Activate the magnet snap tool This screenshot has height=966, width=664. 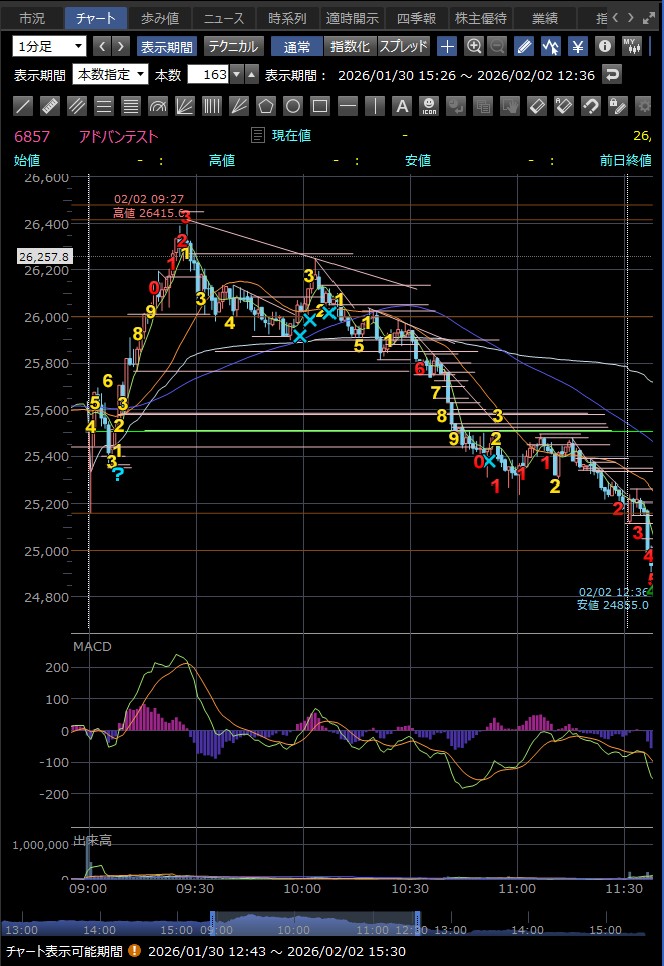[590, 105]
